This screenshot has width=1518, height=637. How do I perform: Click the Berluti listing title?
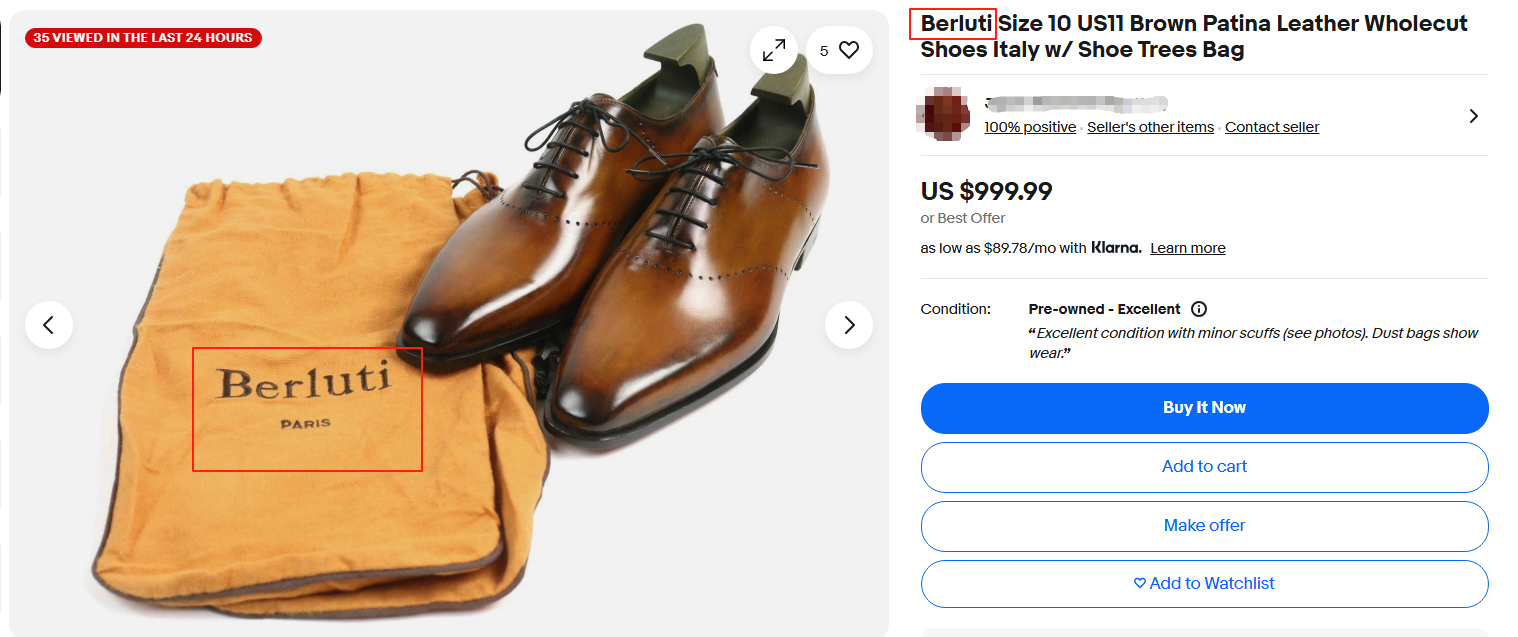(x=1194, y=36)
